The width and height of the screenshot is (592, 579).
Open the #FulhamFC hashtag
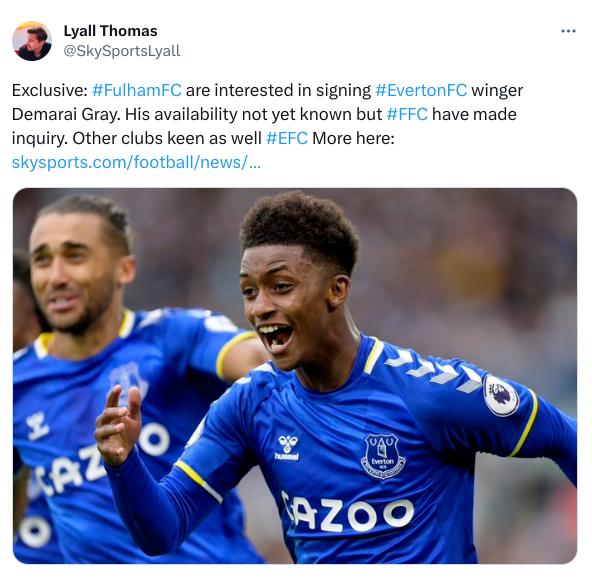(137, 91)
